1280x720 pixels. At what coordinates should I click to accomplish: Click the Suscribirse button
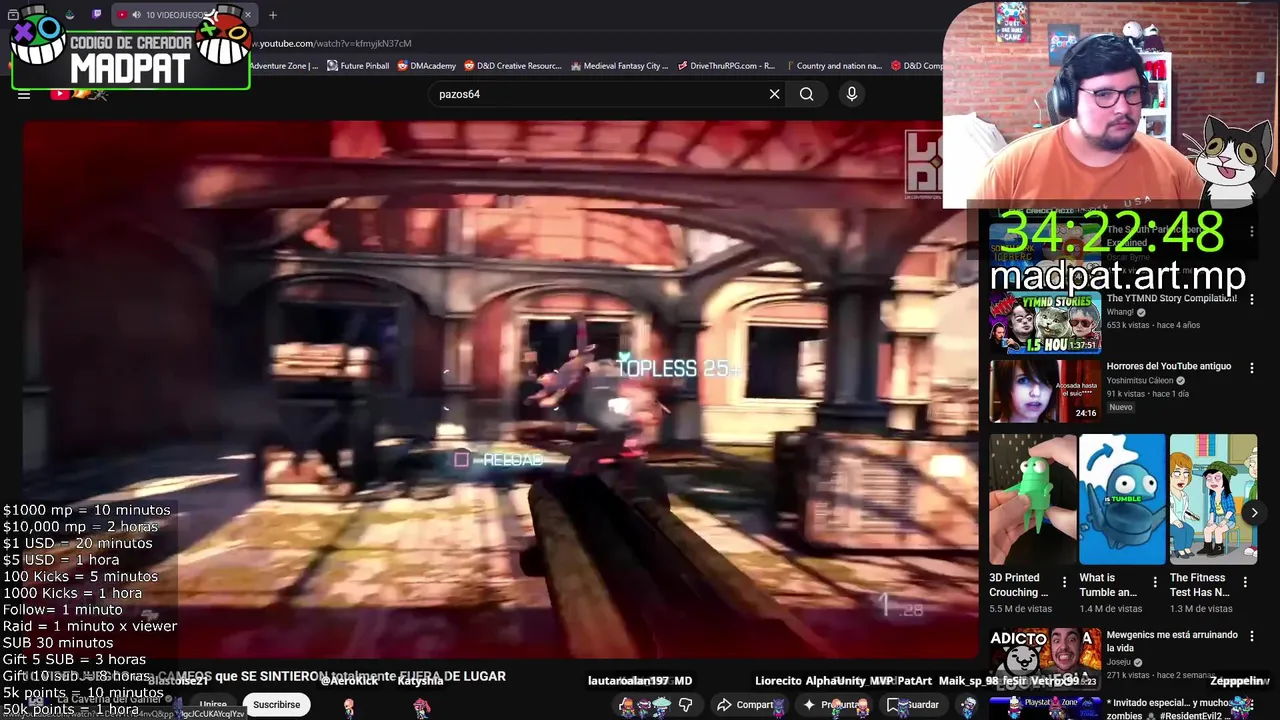[276, 705]
